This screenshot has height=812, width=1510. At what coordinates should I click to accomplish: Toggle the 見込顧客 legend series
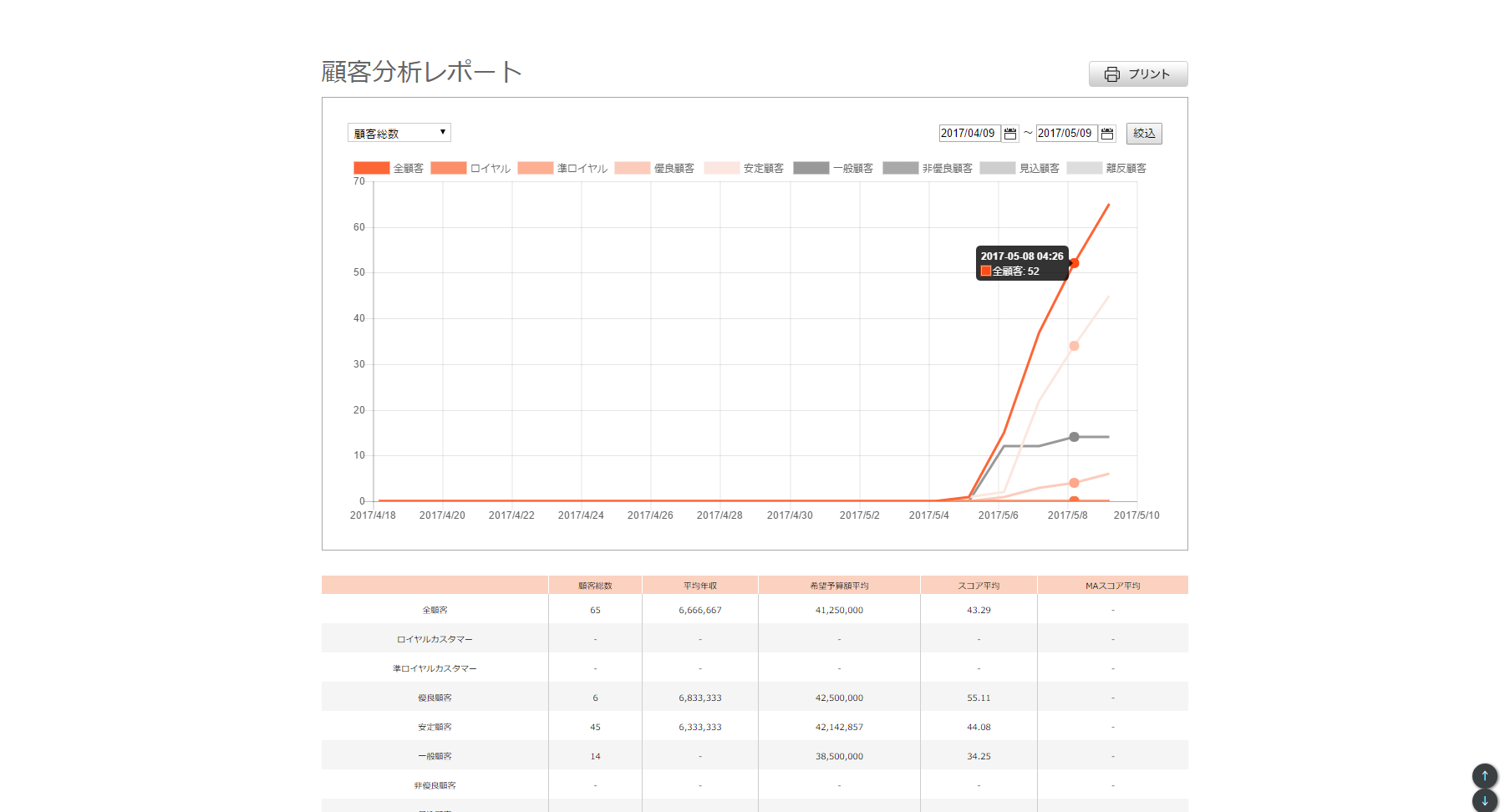click(x=1019, y=168)
